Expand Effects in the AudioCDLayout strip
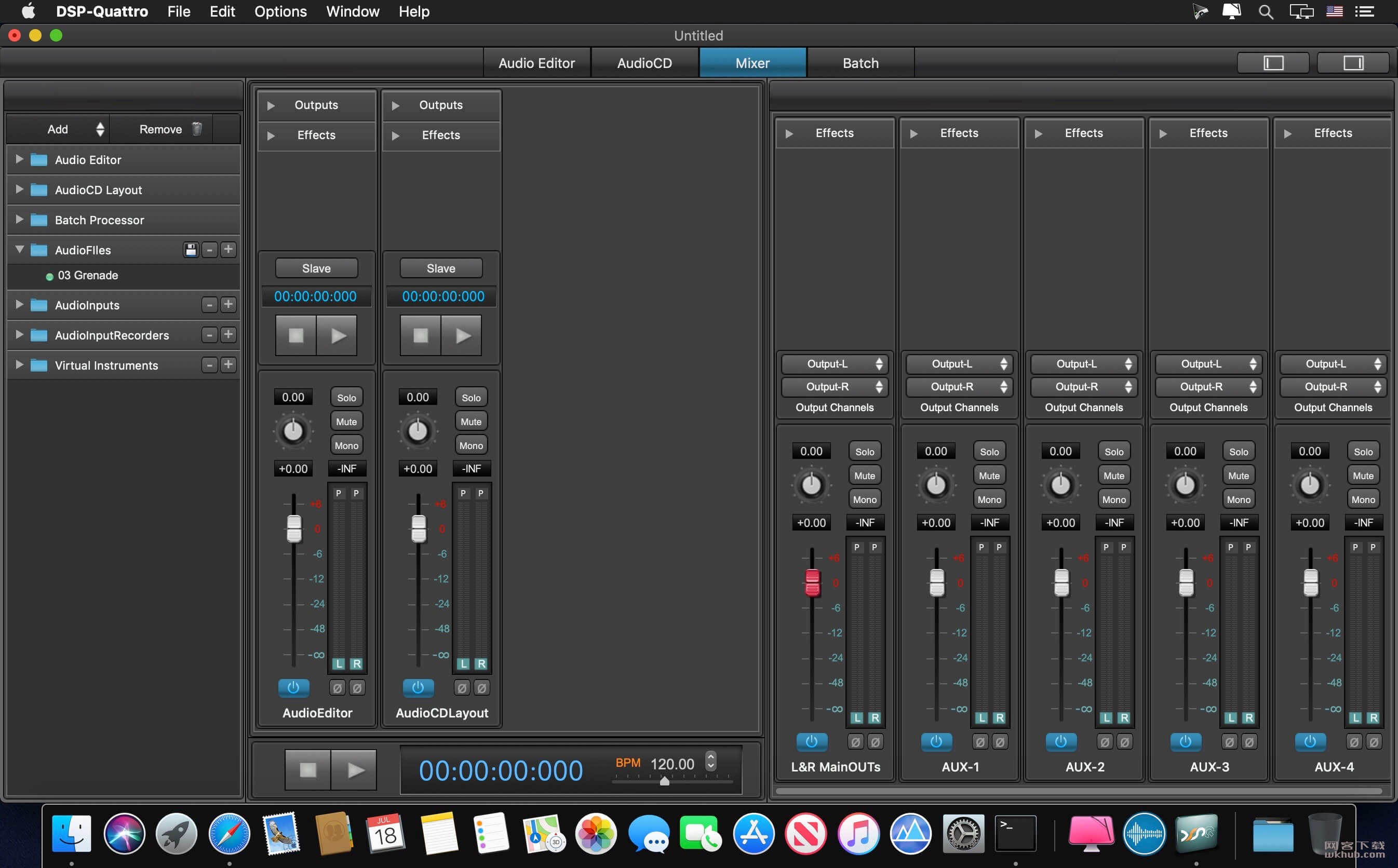 396,135
